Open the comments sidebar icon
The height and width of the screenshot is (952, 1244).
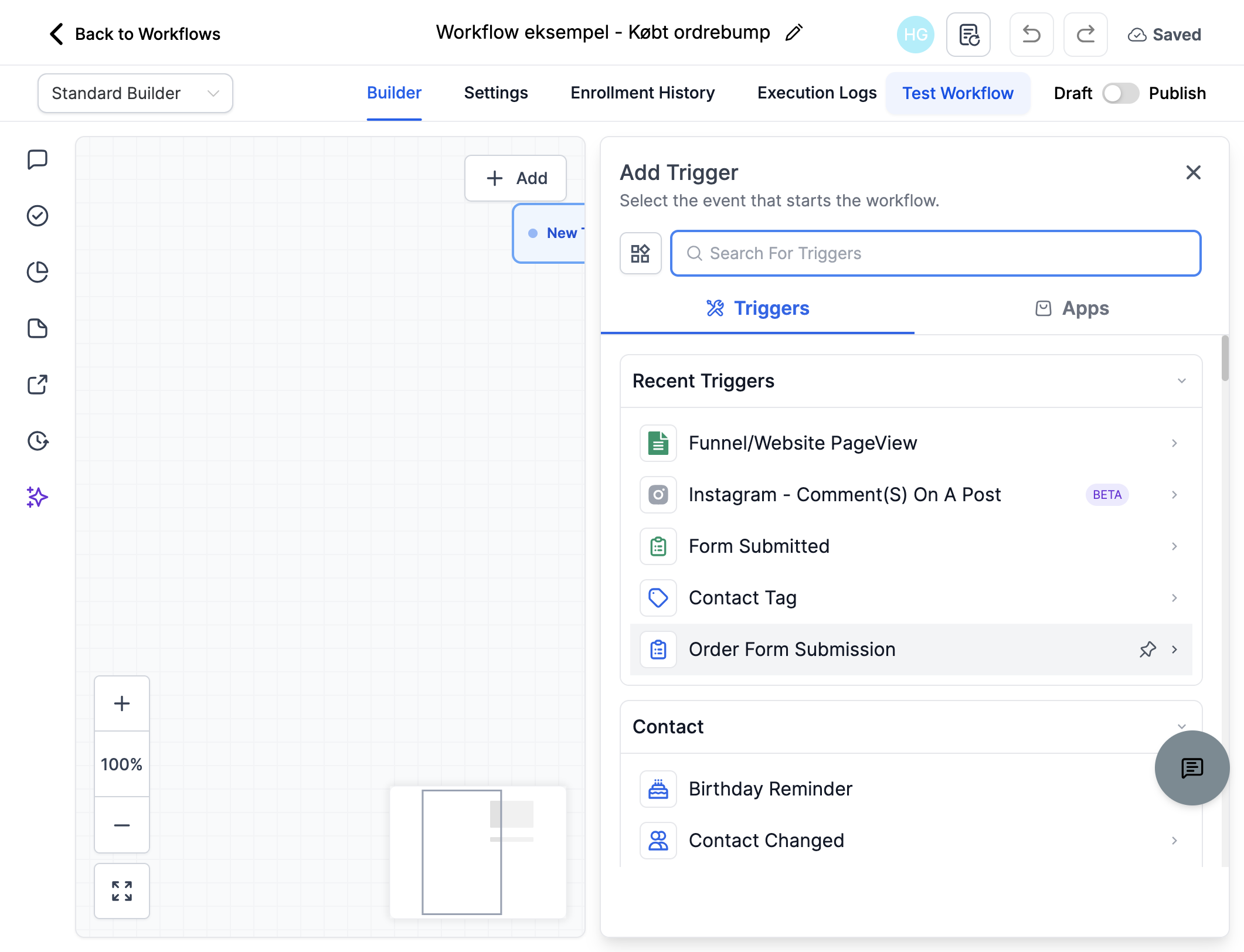[x=38, y=159]
